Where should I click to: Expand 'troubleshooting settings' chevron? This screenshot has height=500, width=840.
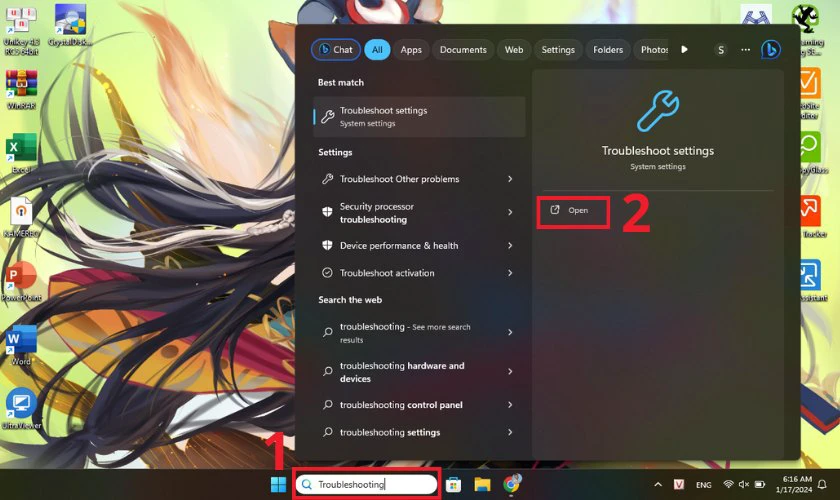(510, 432)
